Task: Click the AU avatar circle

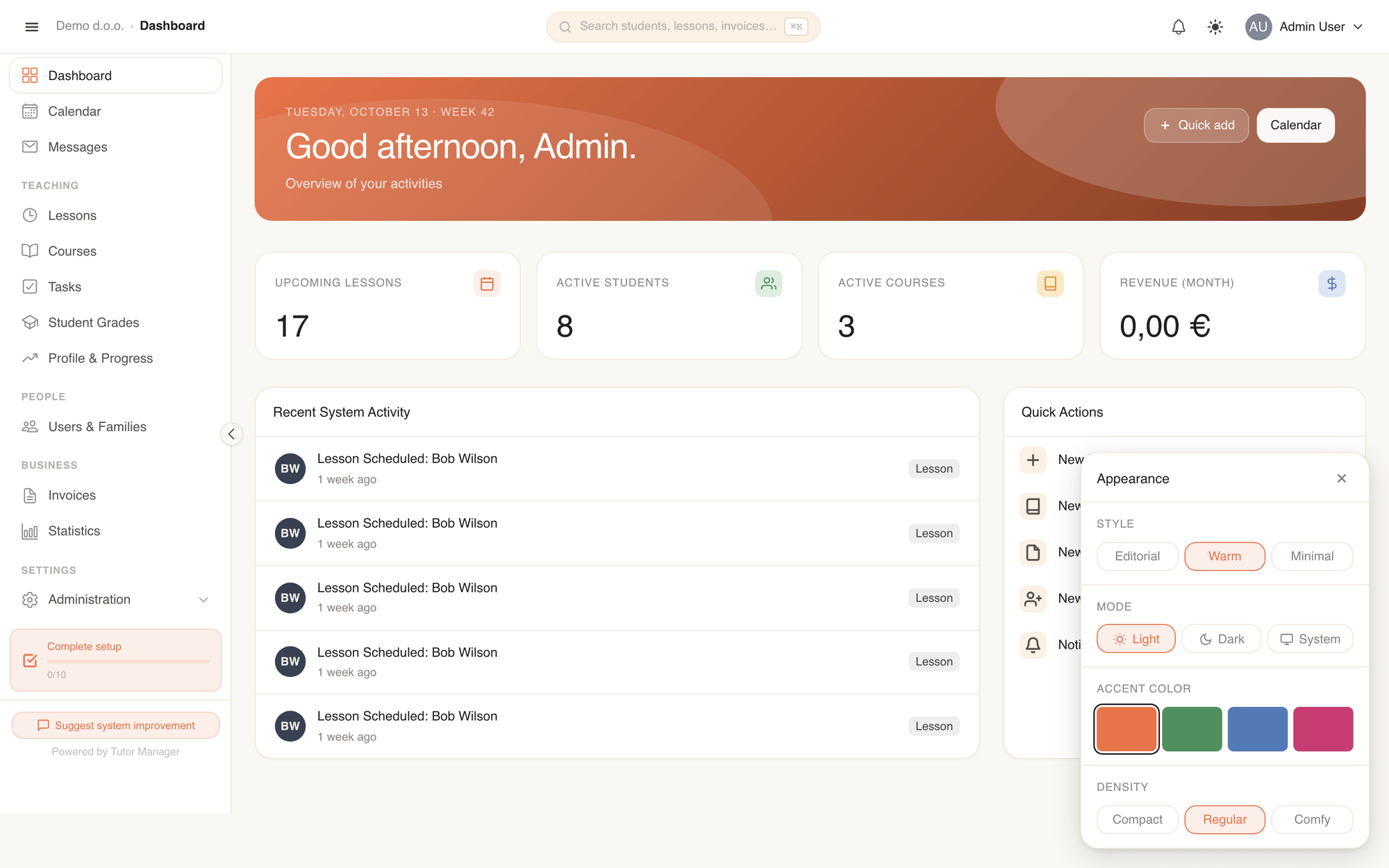Action: [x=1258, y=27]
